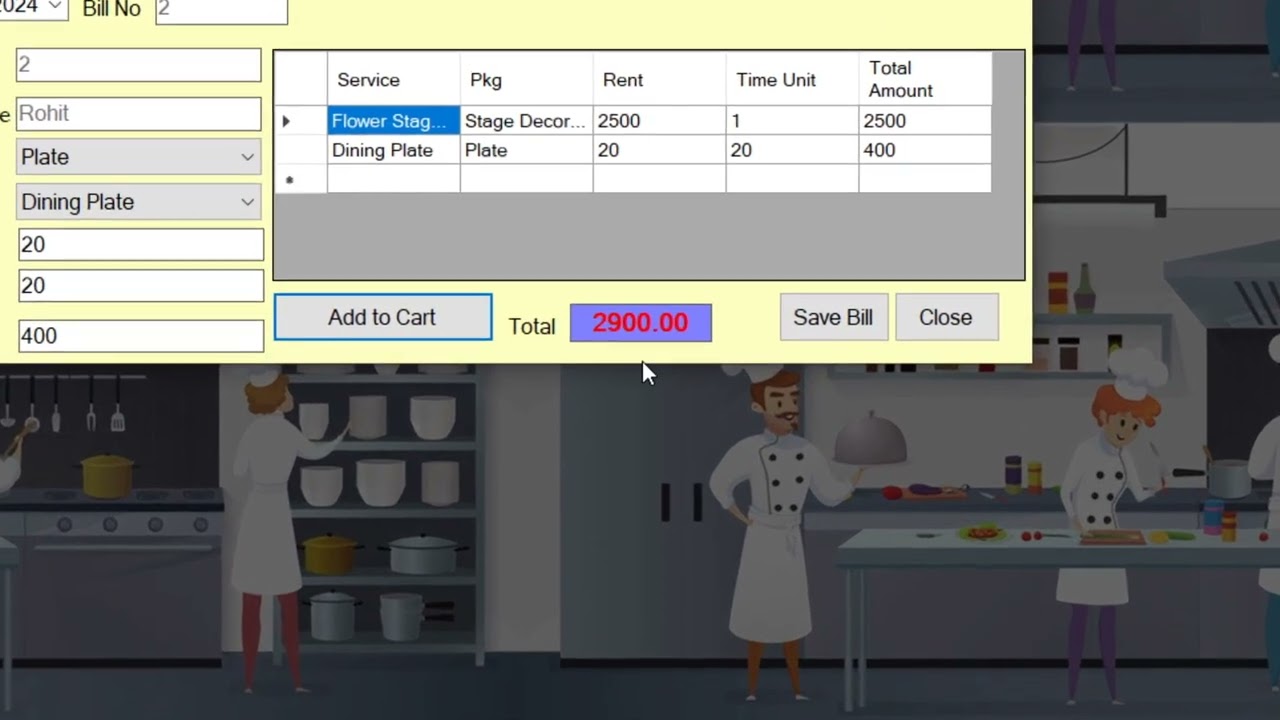This screenshot has height=720, width=1280.
Task: Open the Plate package dropdown
Action: click(x=139, y=157)
